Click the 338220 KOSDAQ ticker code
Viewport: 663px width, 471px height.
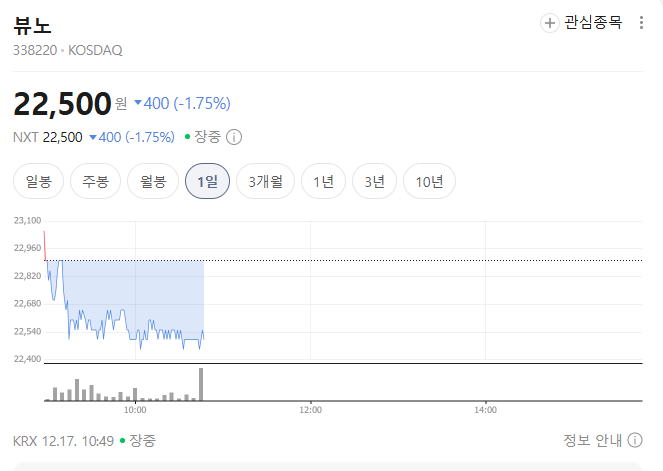coord(68,50)
